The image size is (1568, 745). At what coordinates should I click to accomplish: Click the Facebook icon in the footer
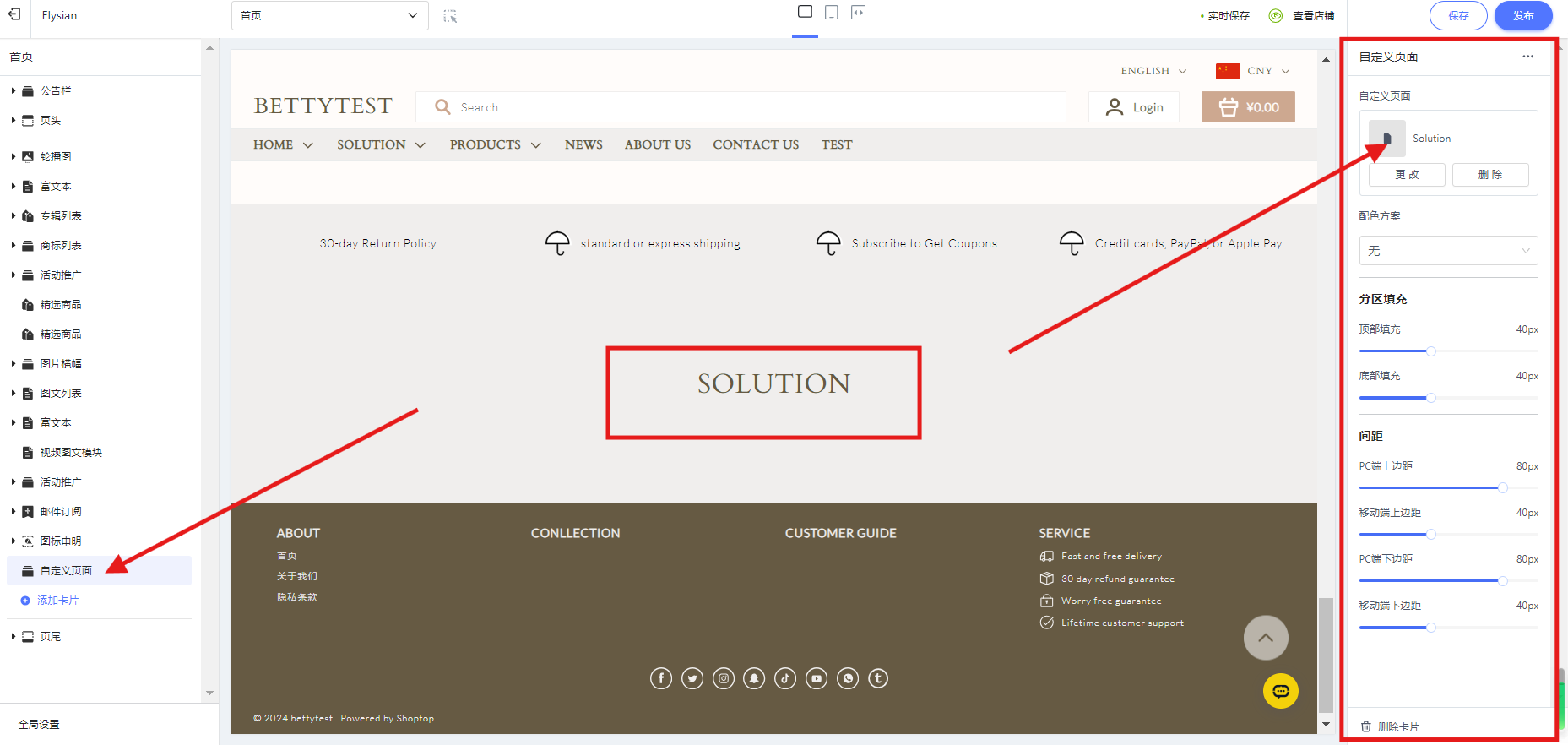661,678
